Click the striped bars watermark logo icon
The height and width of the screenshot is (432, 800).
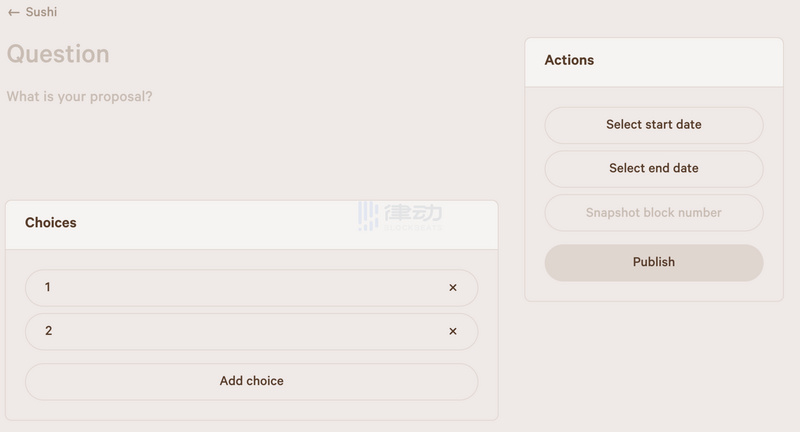click(368, 215)
